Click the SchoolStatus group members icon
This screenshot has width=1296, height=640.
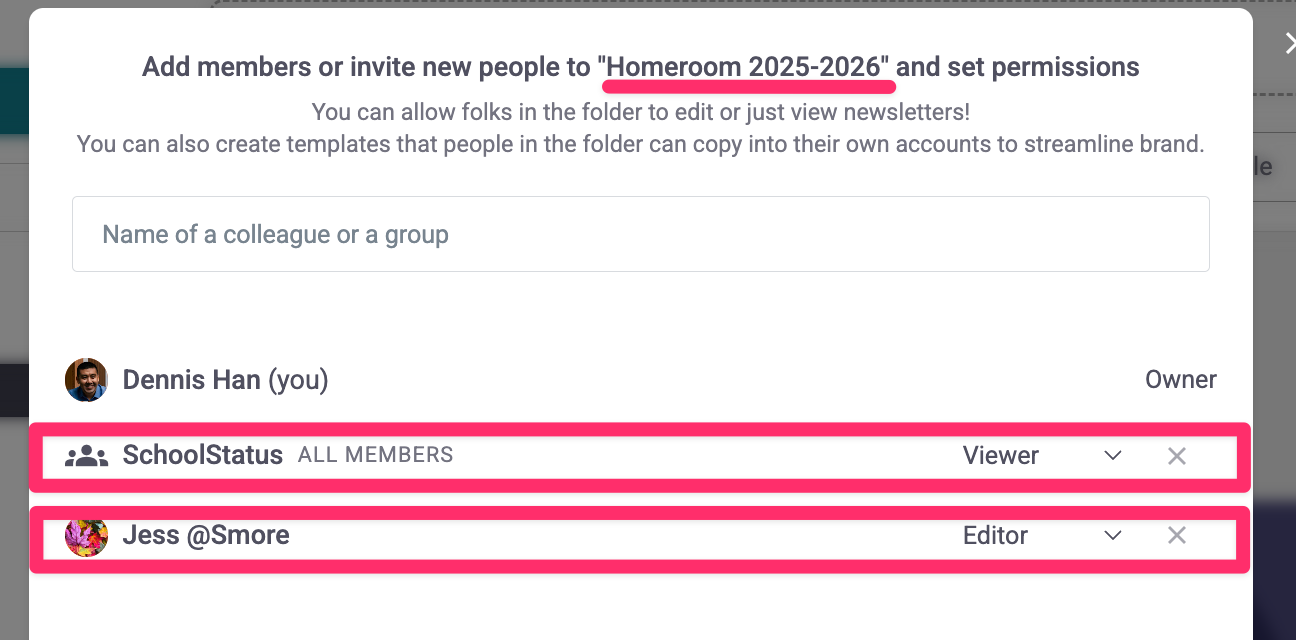(86, 456)
